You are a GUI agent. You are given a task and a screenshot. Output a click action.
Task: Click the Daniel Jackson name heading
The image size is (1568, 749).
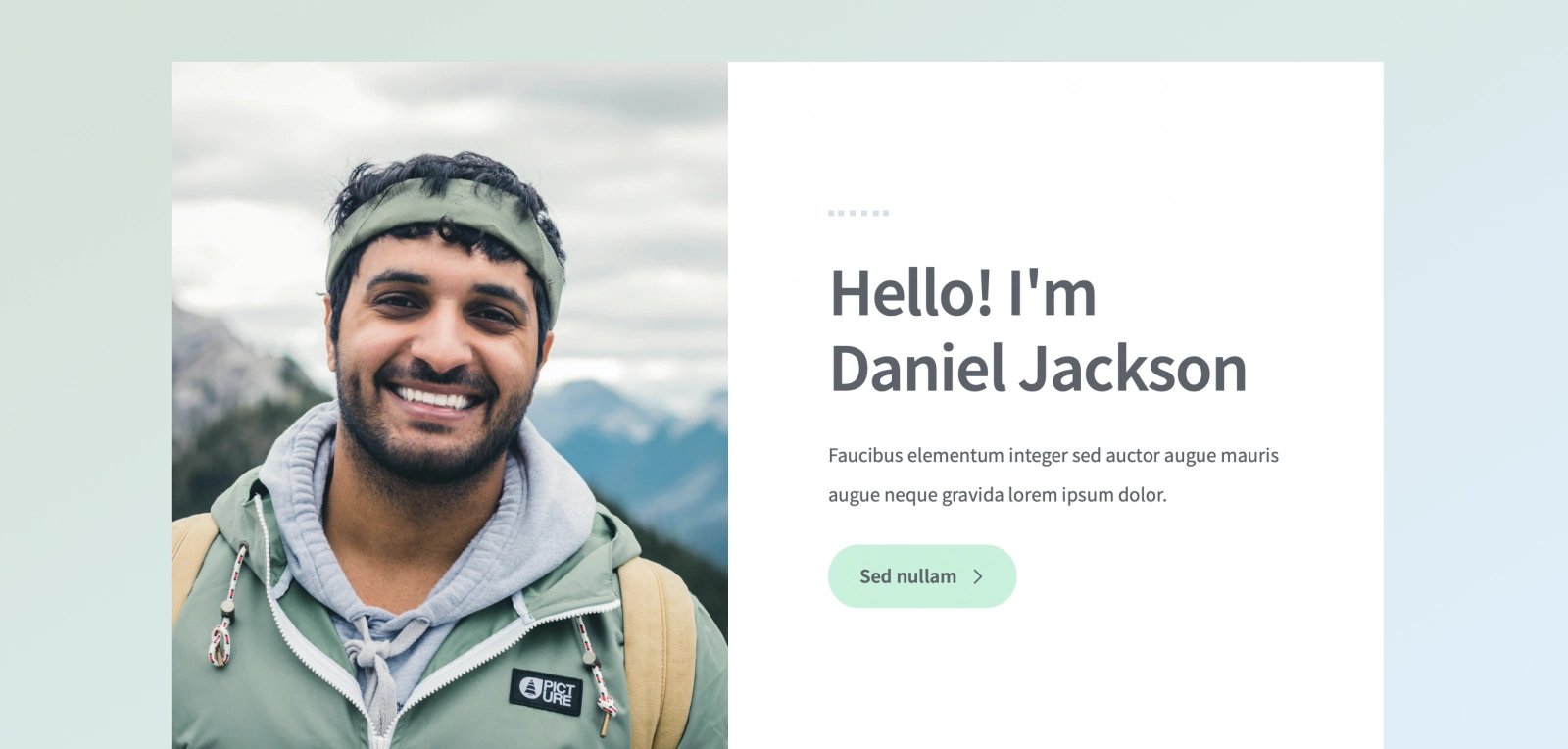click(1039, 369)
